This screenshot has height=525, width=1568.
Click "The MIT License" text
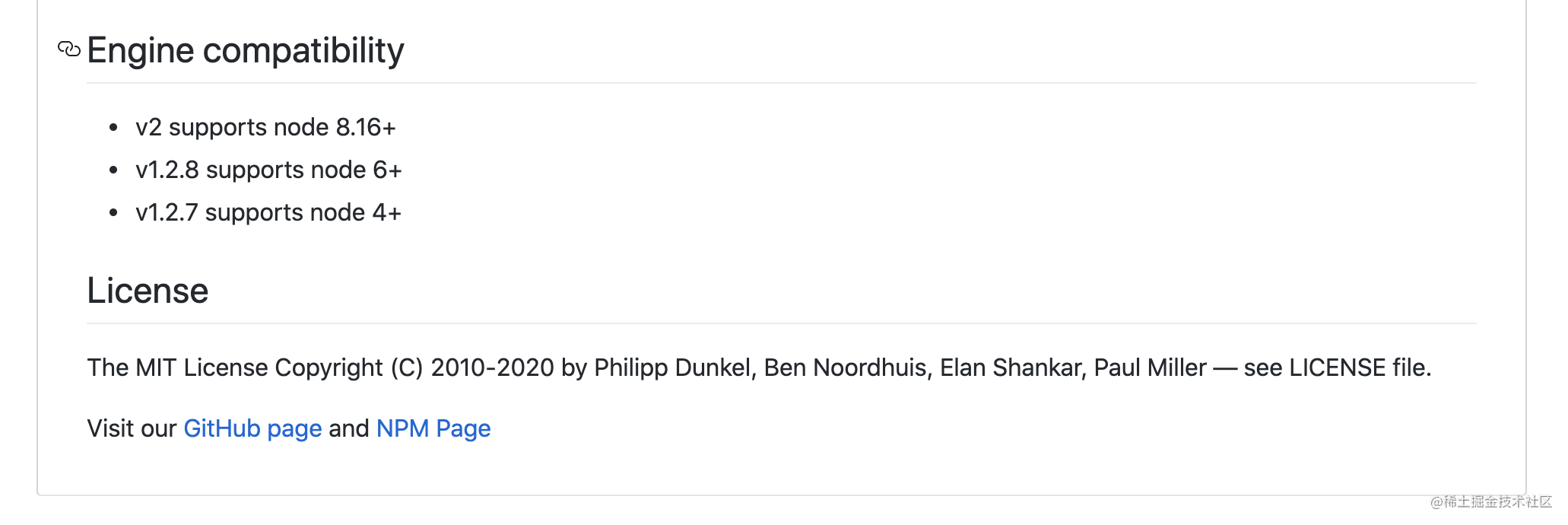[177, 367]
